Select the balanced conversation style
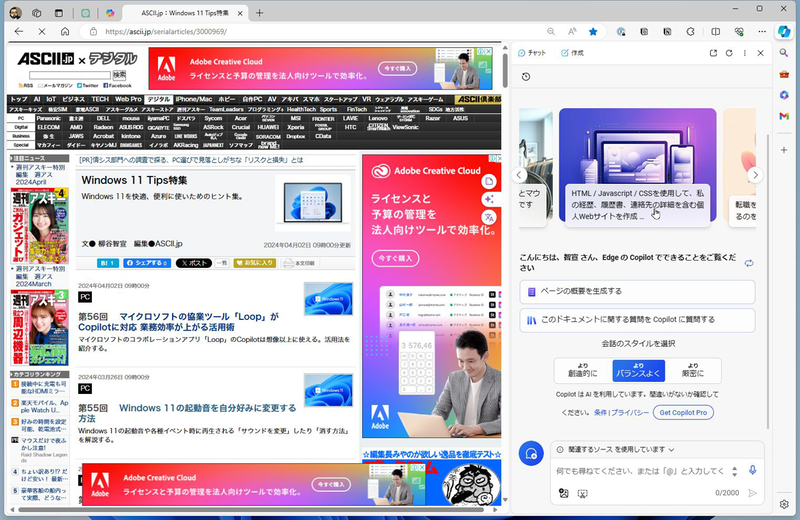The width and height of the screenshot is (800, 520). [x=638, y=370]
